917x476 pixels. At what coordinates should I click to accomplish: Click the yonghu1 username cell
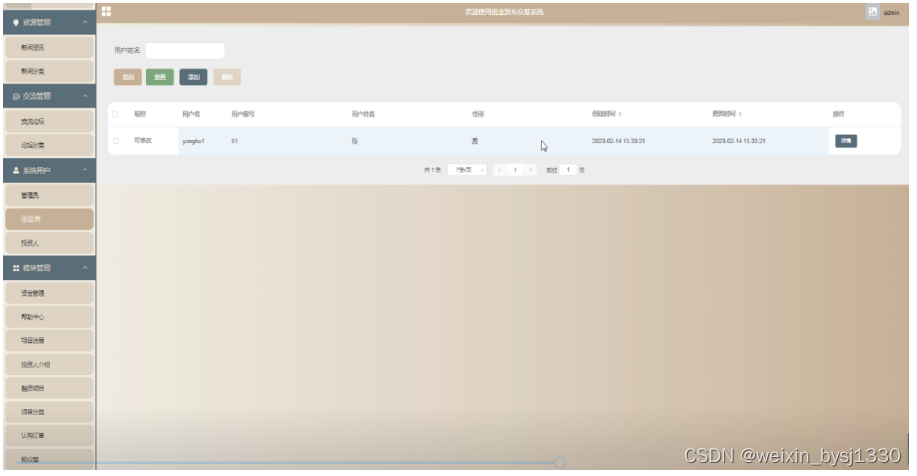(193, 141)
